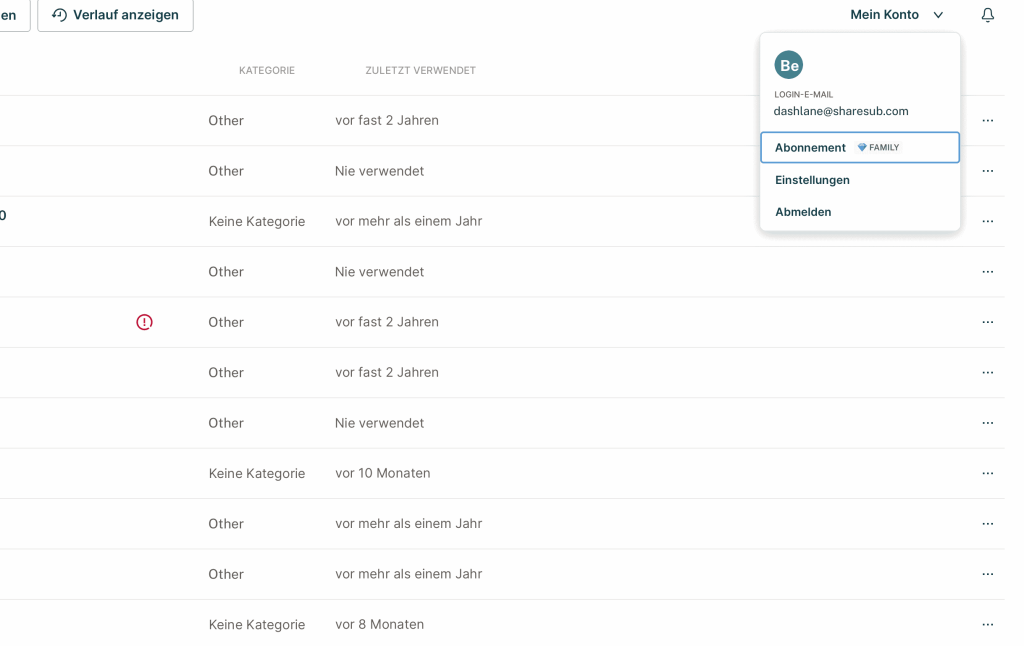Screen dimensions: 1024x646
Task: Sort by the KATEGORIE column header
Action: click(x=266, y=71)
